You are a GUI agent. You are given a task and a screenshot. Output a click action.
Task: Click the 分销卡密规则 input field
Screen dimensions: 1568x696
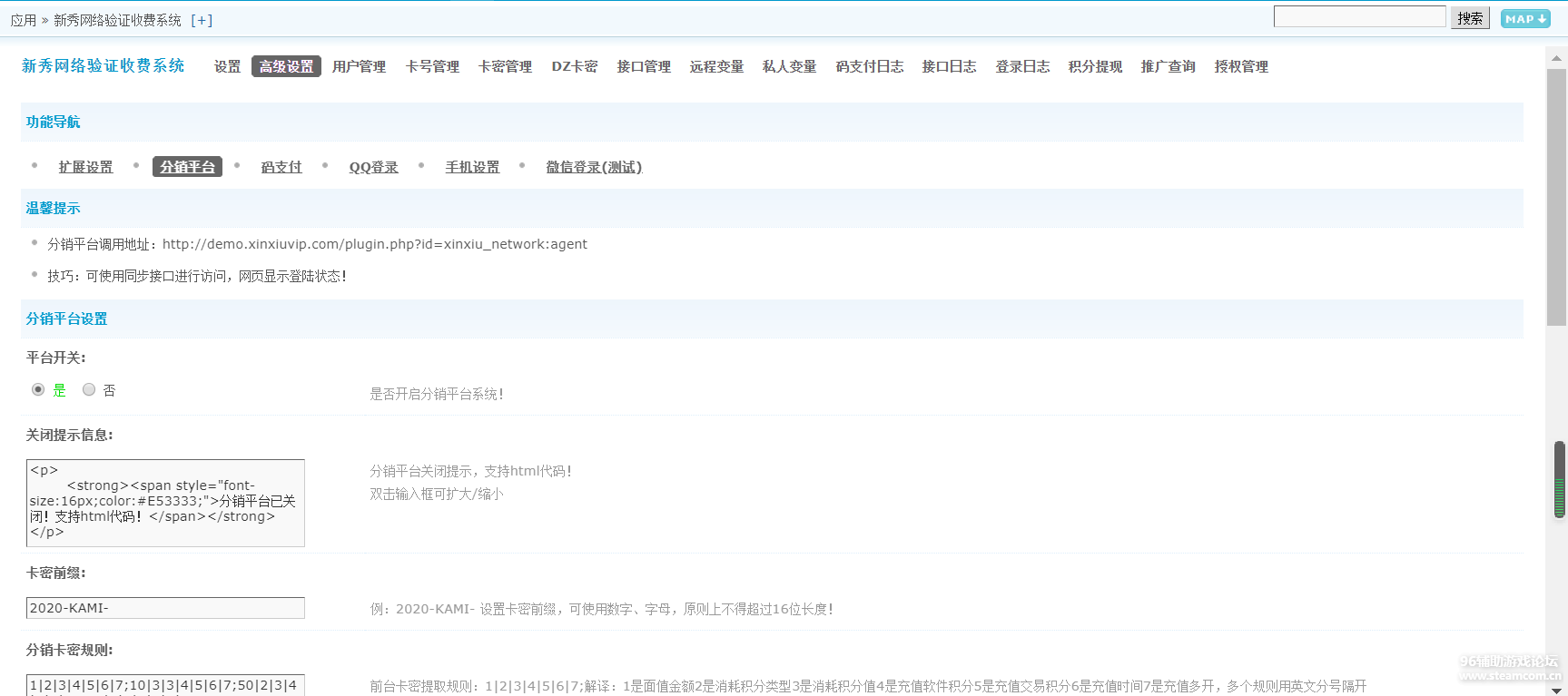(x=165, y=685)
